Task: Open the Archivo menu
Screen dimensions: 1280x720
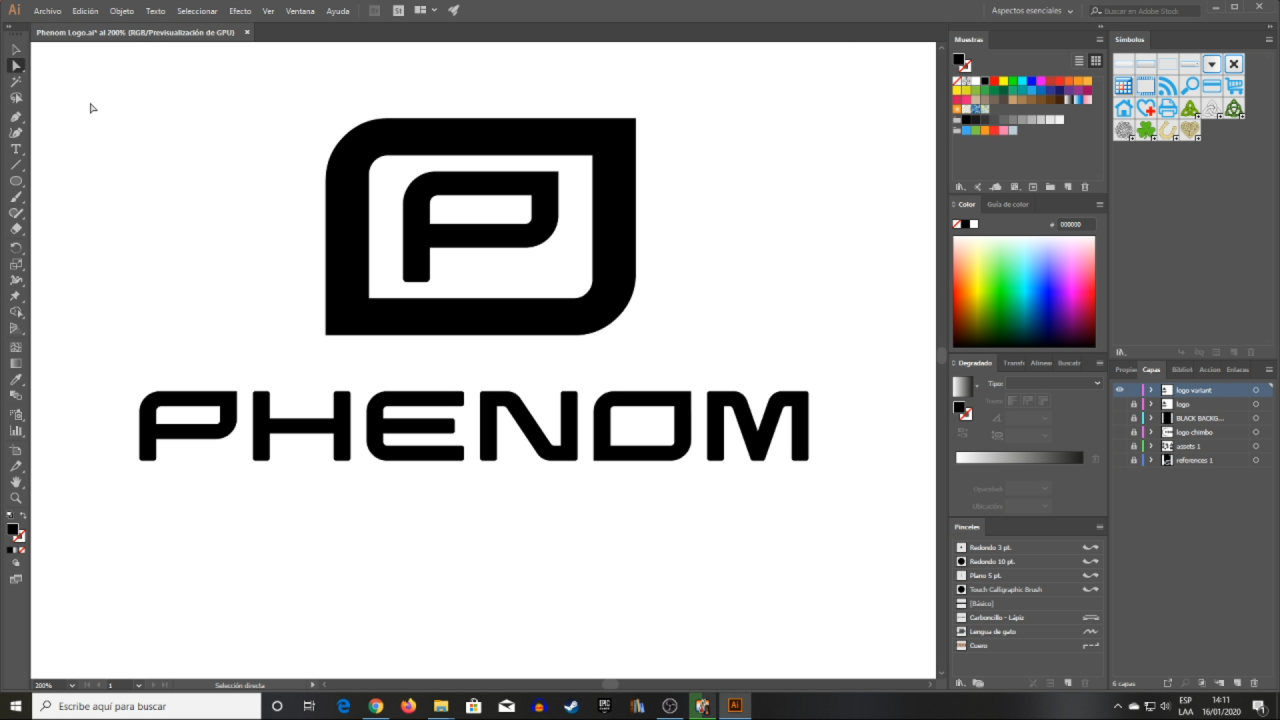Action: [x=47, y=11]
